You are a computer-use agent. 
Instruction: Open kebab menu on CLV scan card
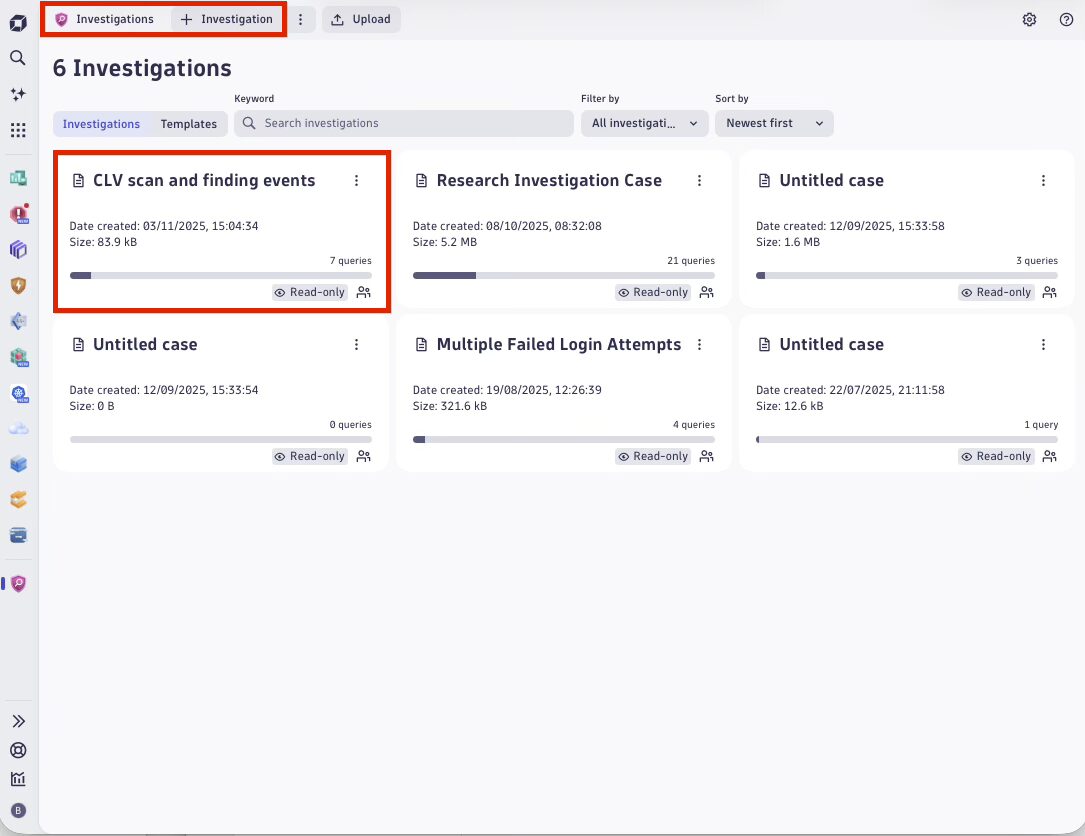click(x=357, y=180)
